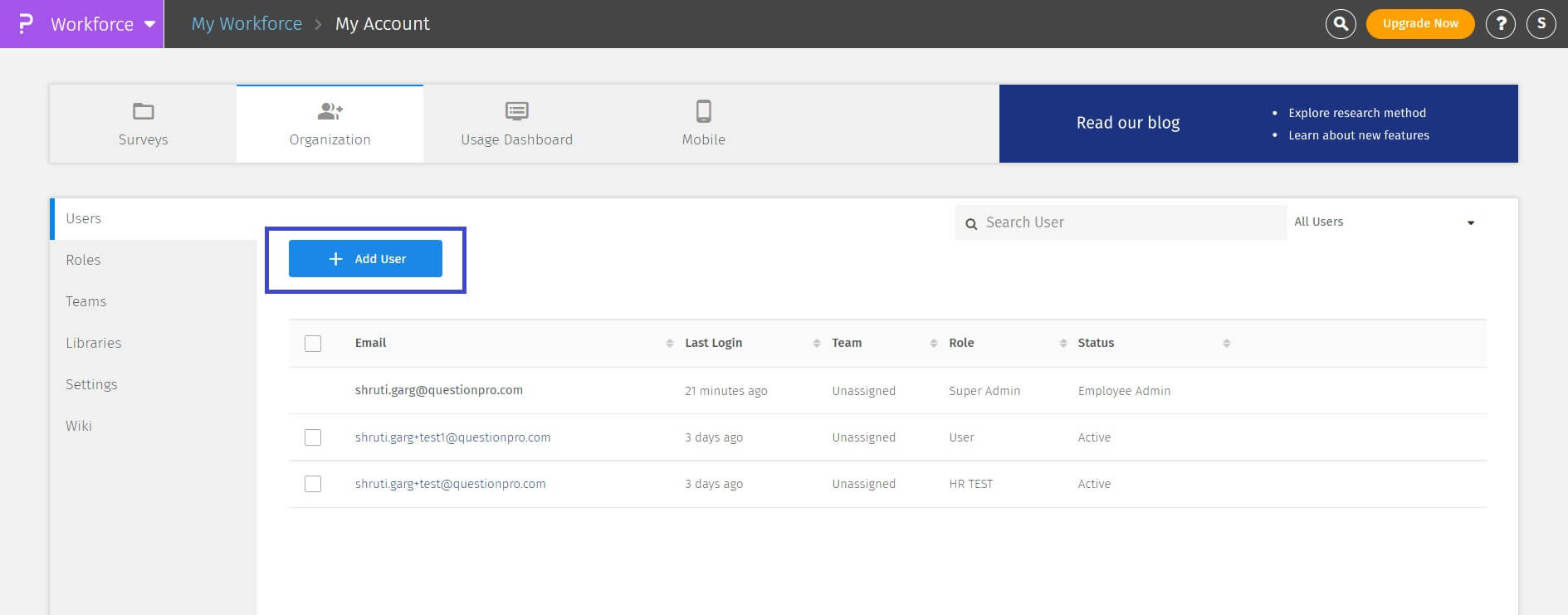This screenshot has height=615, width=1568.
Task: Open the help question mark icon
Action: click(x=1500, y=24)
